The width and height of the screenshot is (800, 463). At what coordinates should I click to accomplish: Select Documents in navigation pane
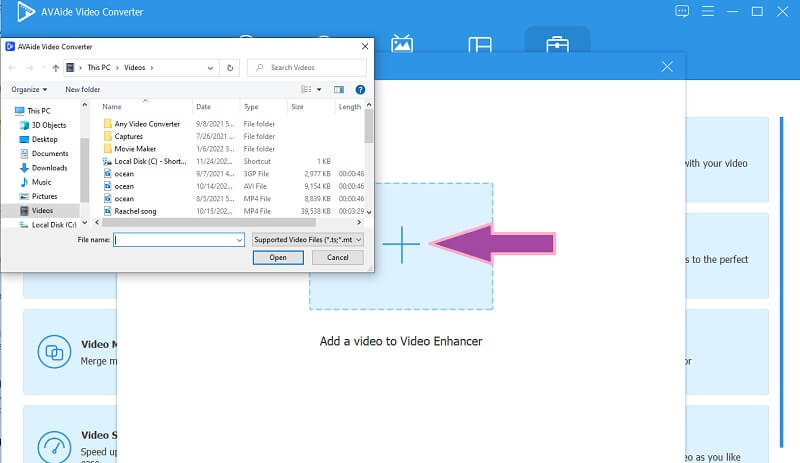[50, 154]
